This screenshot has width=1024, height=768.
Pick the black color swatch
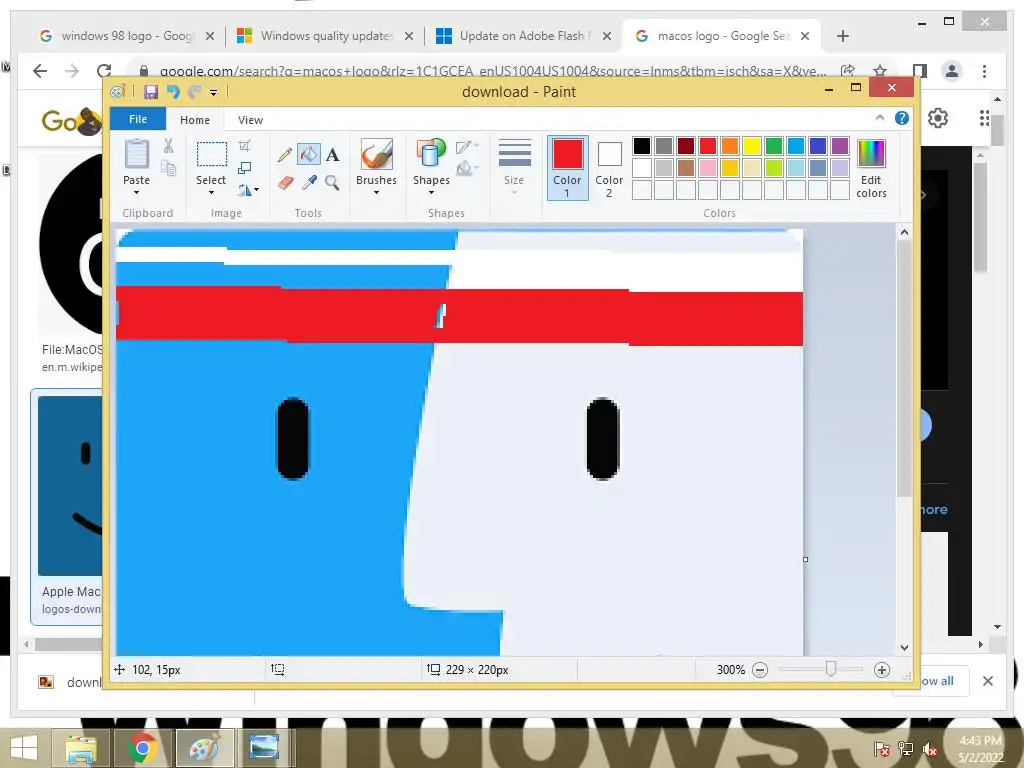642,146
